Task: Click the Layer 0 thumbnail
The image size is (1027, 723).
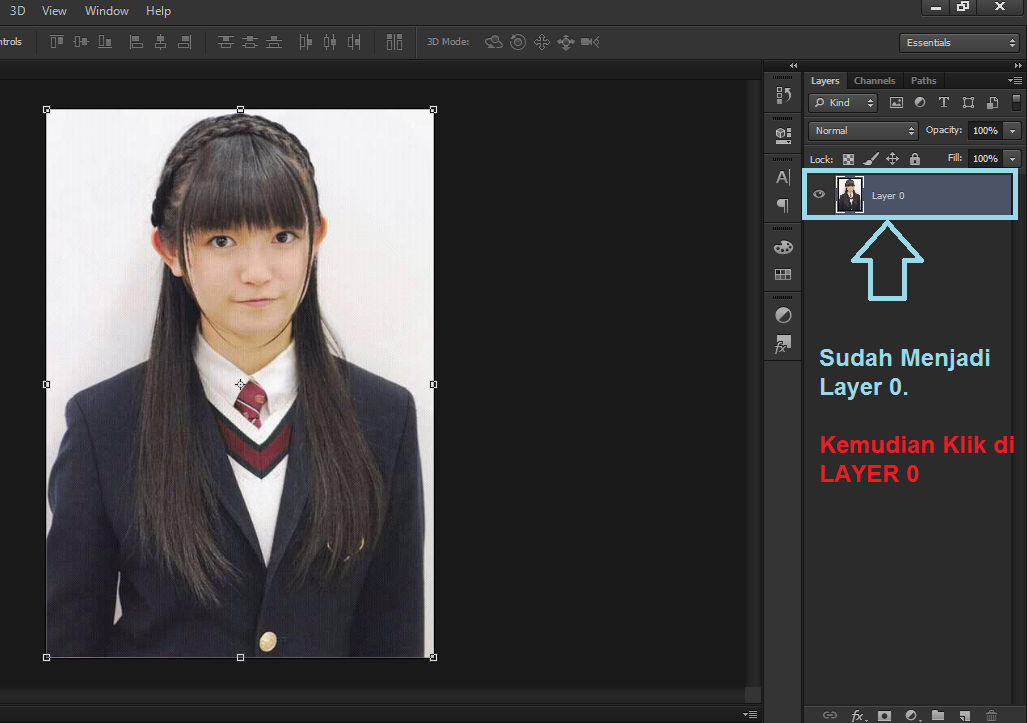Action: [x=849, y=195]
